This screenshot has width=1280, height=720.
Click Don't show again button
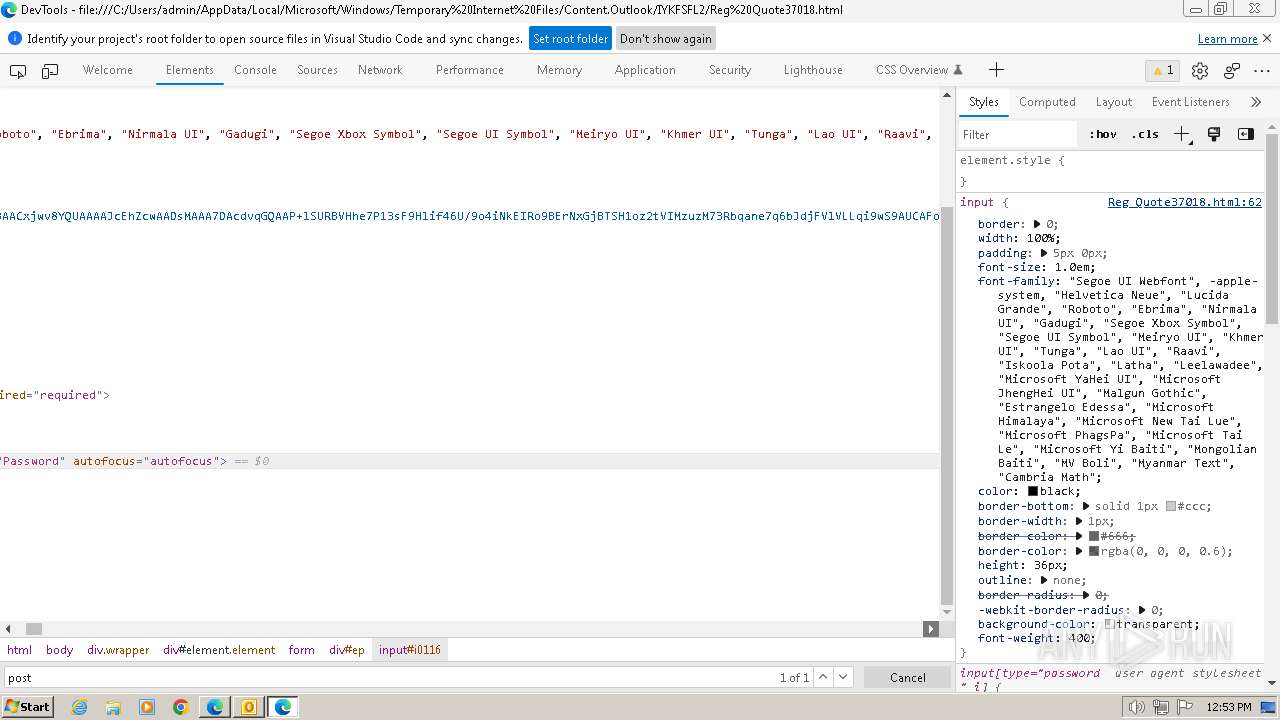click(666, 39)
